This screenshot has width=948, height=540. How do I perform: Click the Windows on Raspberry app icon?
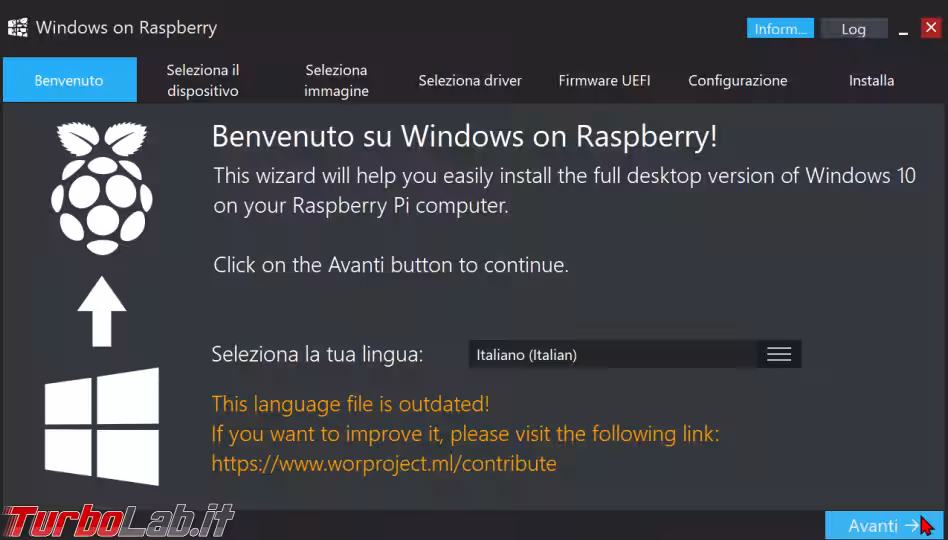[x=17, y=28]
